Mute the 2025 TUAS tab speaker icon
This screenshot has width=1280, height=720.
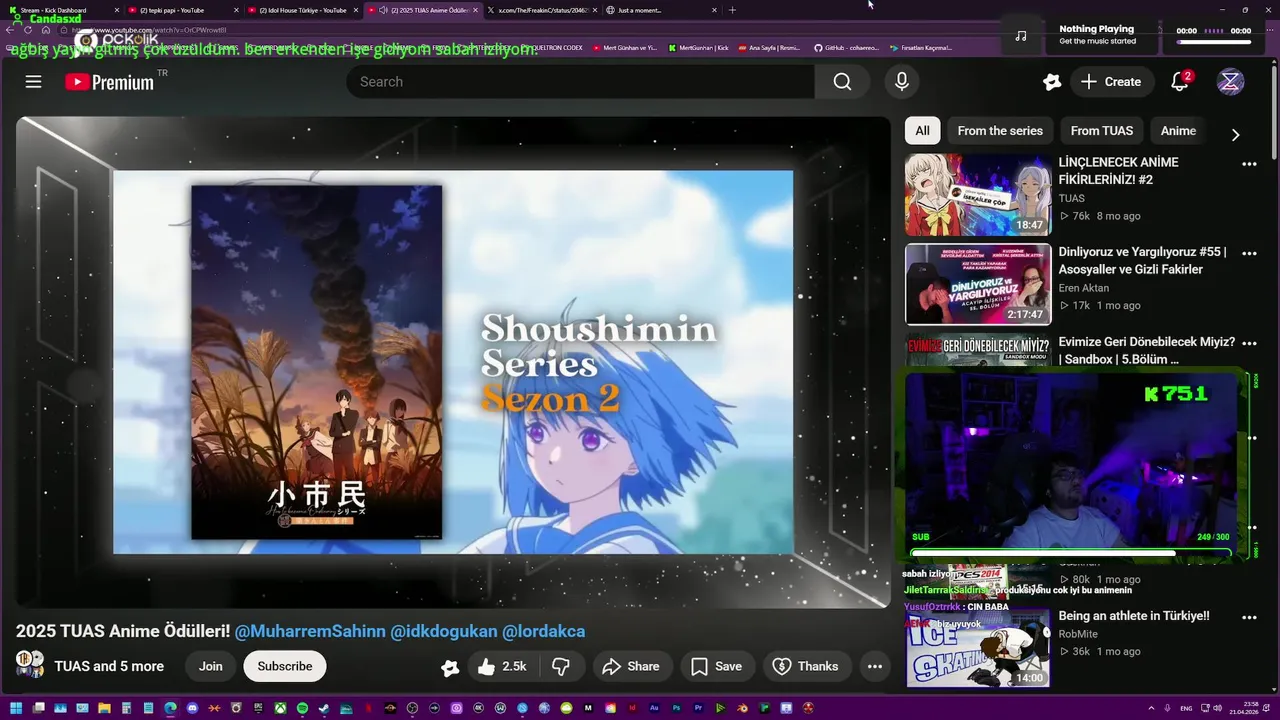[x=384, y=10]
